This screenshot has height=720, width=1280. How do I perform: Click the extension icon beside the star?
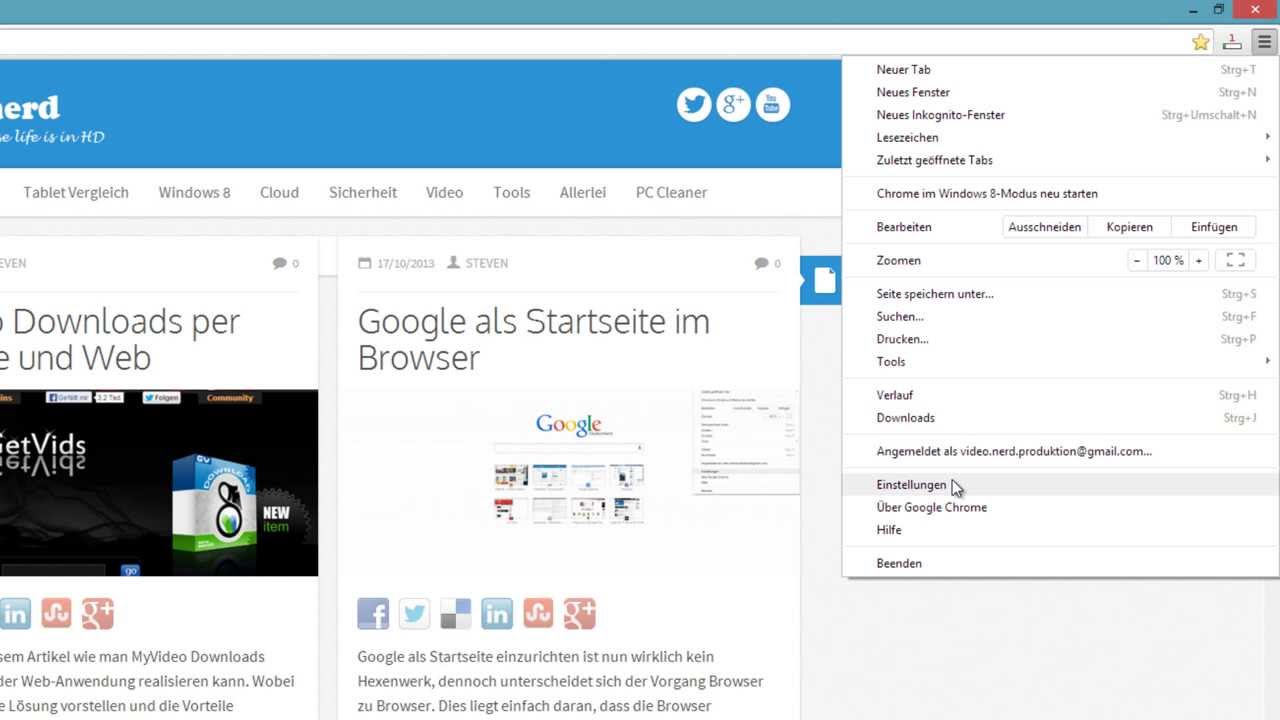click(1233, 42)
